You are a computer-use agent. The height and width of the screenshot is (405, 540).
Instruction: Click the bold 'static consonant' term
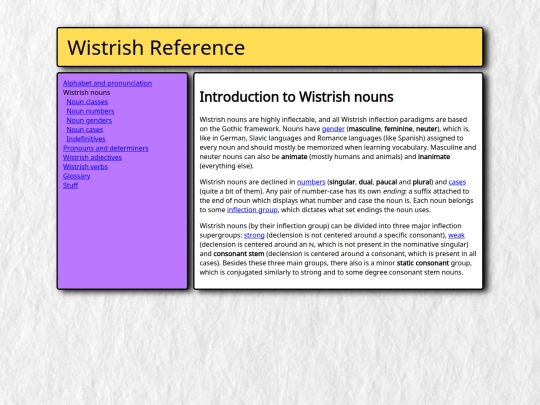[423, 263]
